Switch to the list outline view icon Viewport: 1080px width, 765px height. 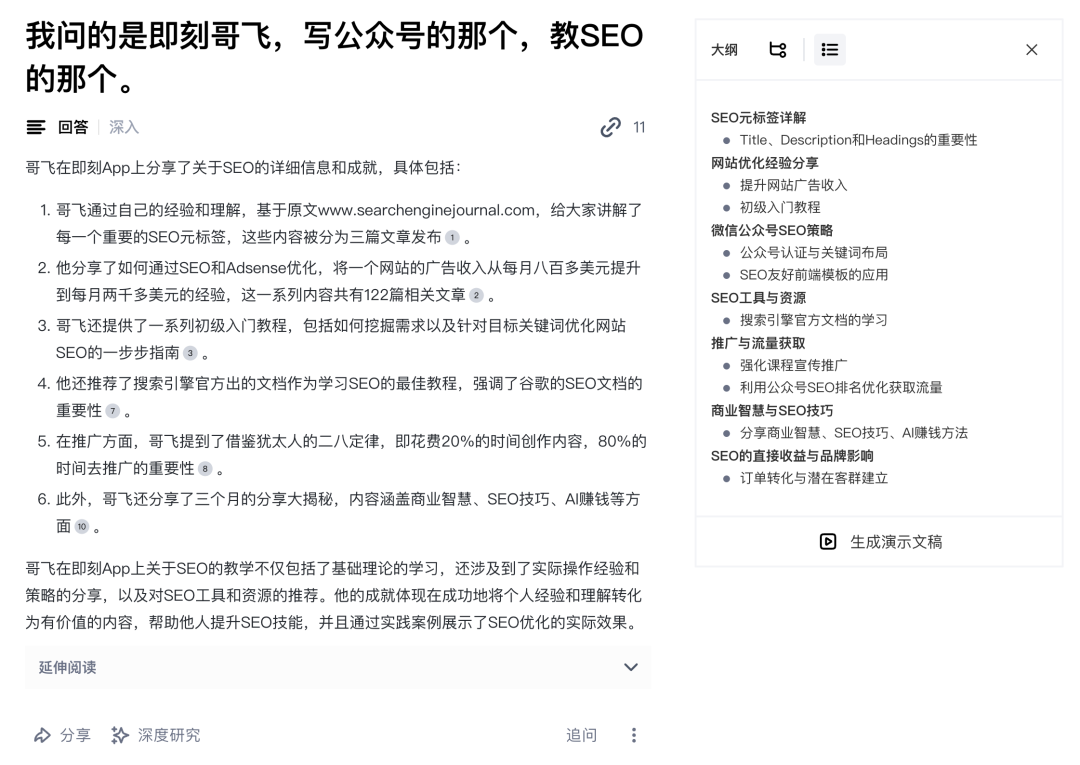coord(830,50)
